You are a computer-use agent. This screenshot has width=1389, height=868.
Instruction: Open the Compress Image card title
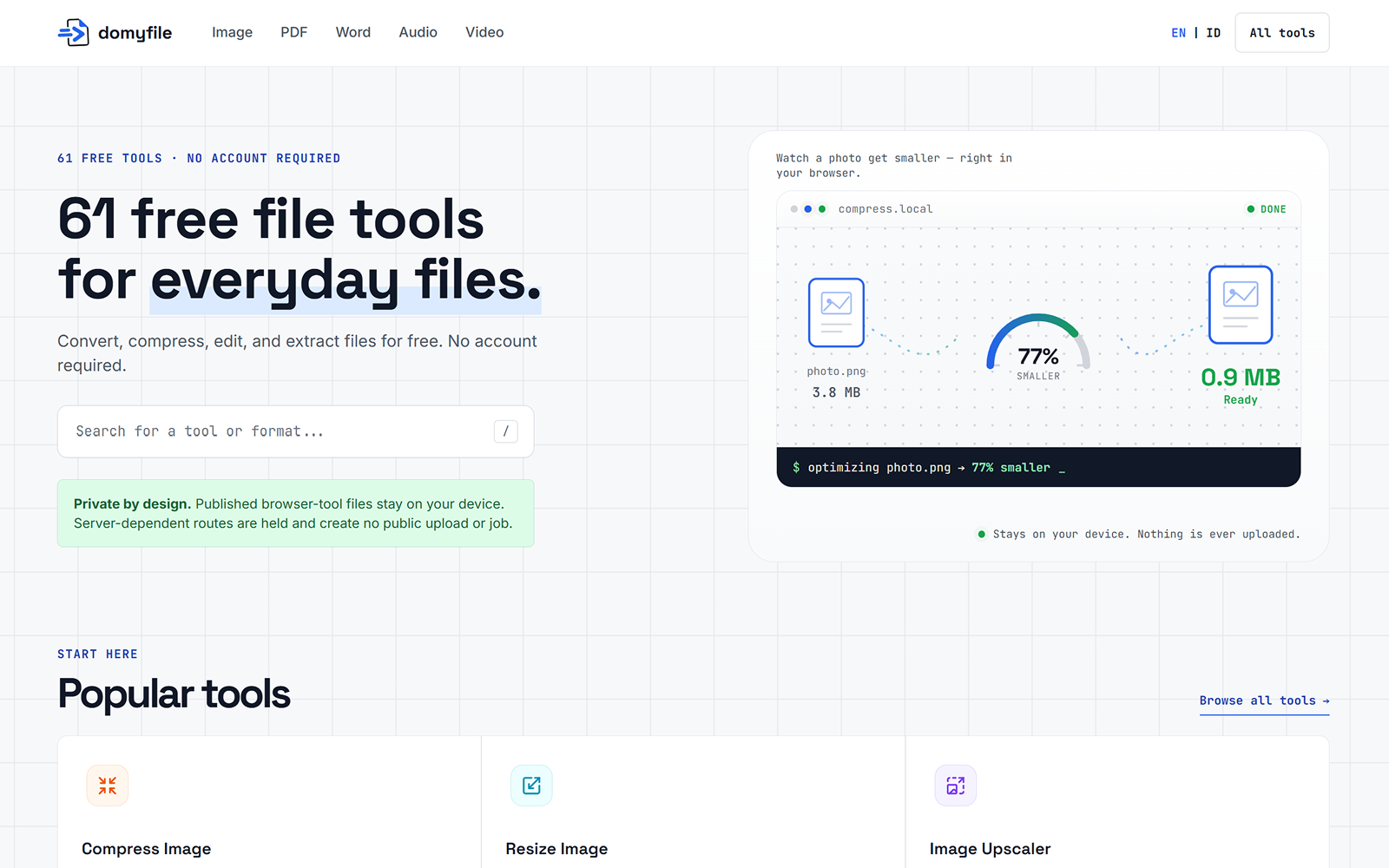click(147, 849)
